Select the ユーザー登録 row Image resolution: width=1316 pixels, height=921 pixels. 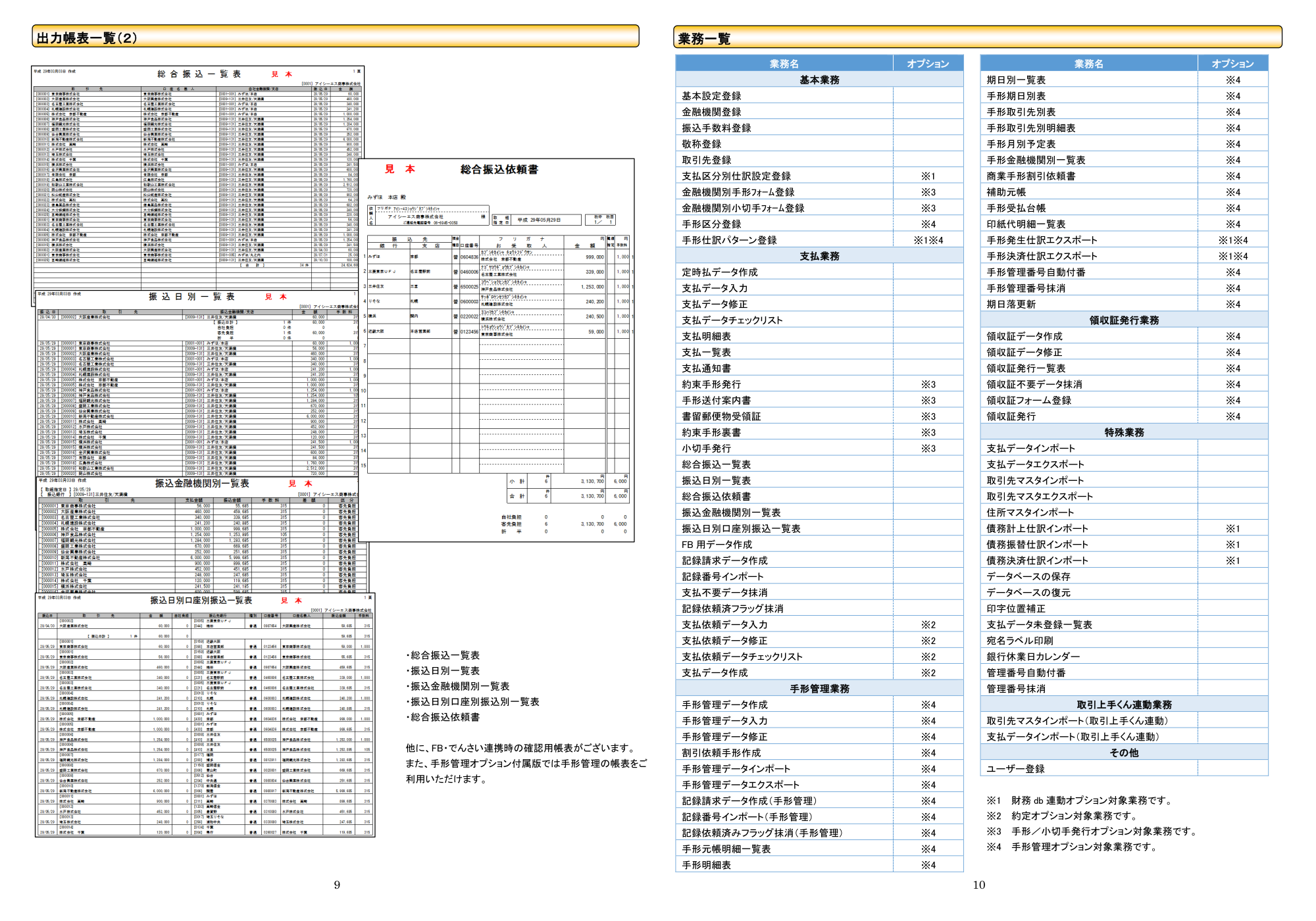tap(1124, 769)
